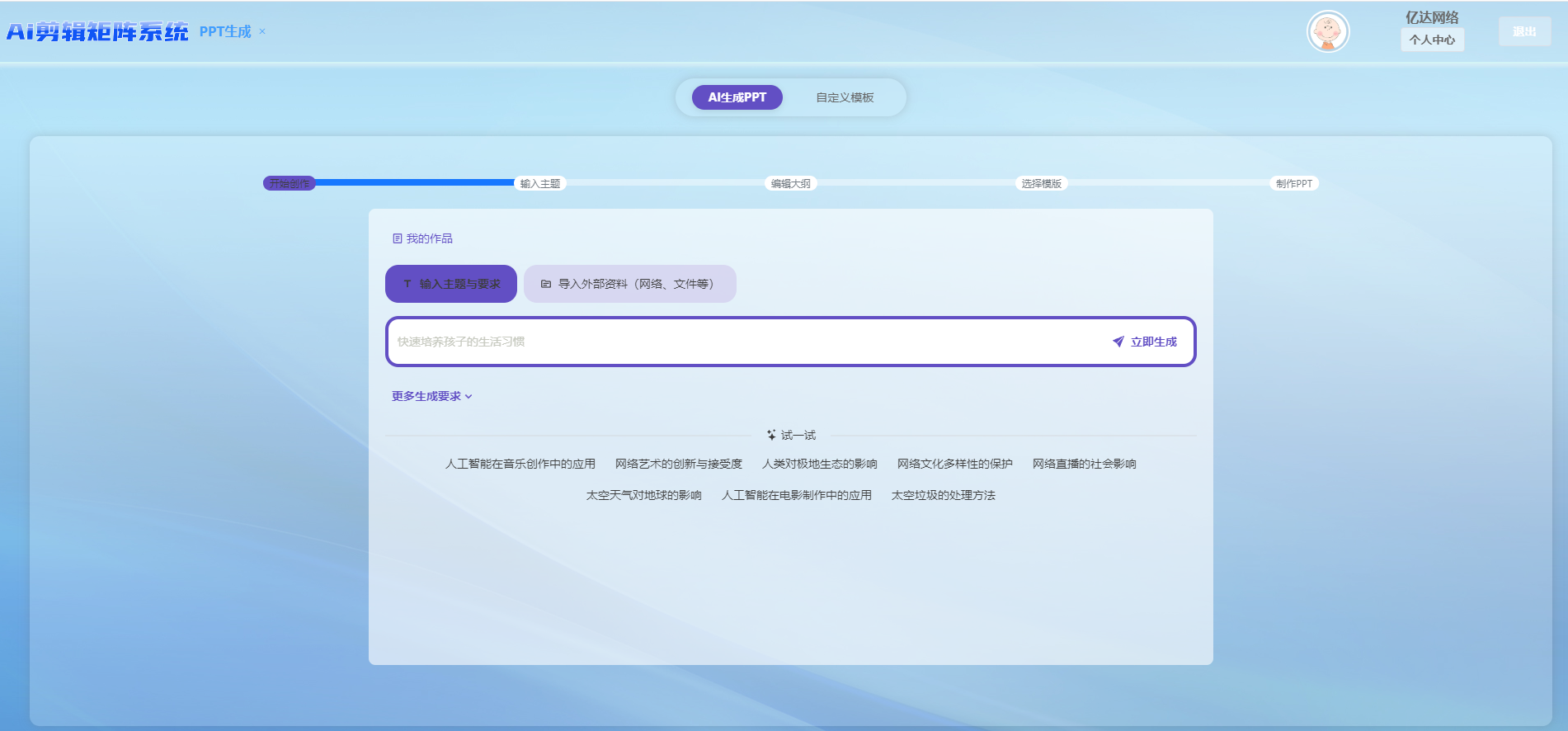1568x731 pixels.
Task: Pick the 太空垃圾的处理方法 suggestion
Action: click(x=943, y=495)
